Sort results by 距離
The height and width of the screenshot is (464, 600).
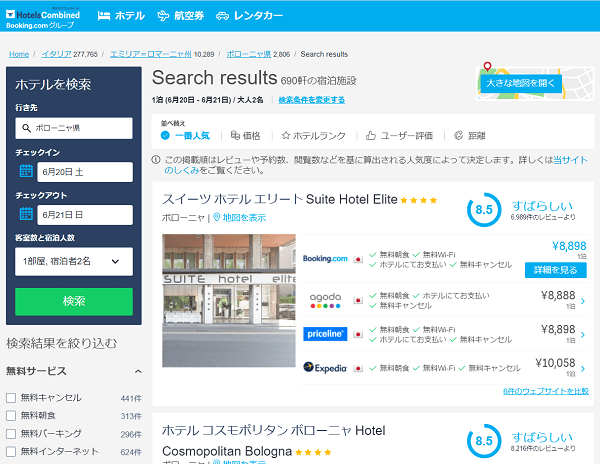point(470,135)
